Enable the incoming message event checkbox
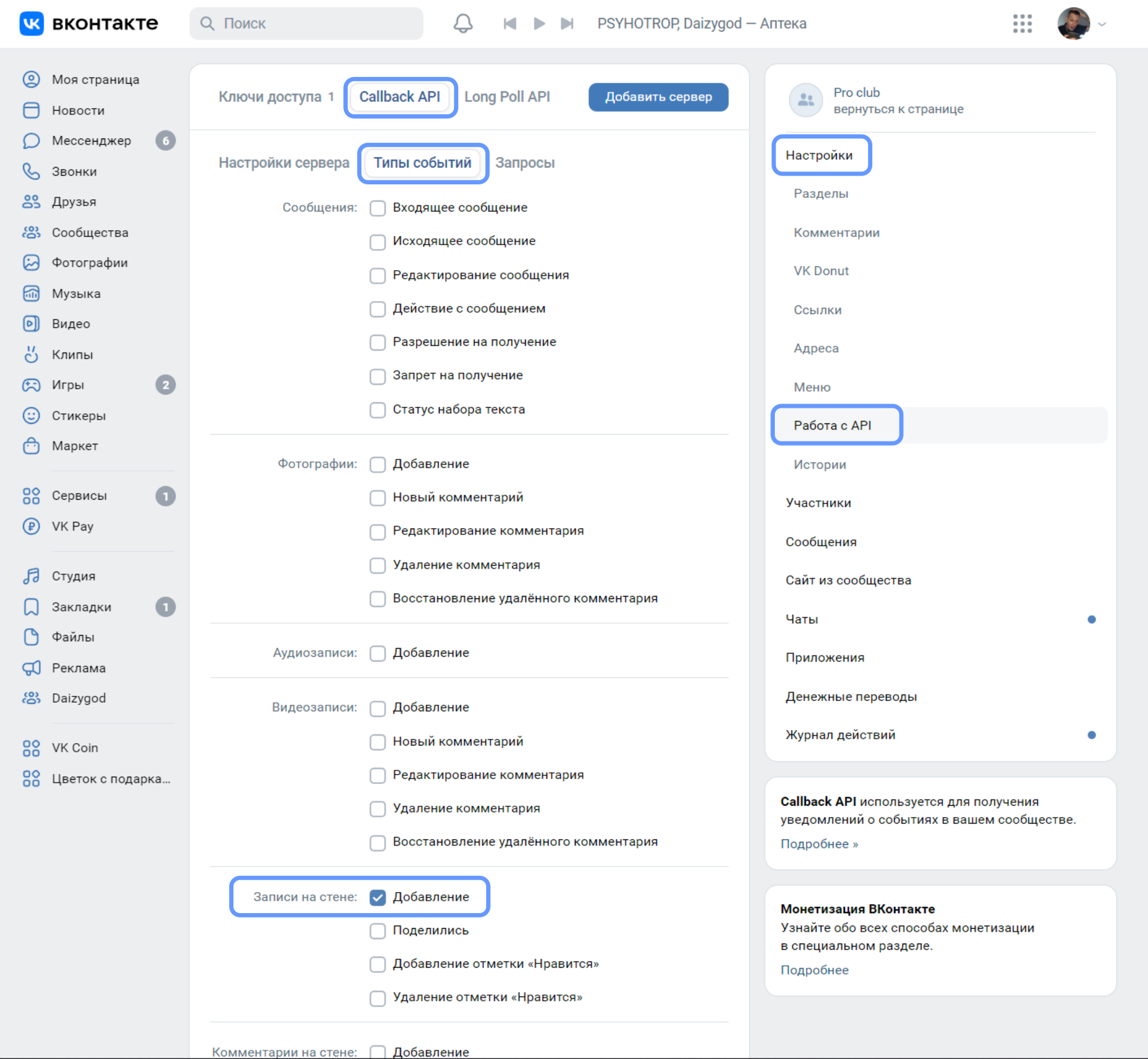Image resolution: width=1148 pixels, height=1059 pixels. pos(377,208)
